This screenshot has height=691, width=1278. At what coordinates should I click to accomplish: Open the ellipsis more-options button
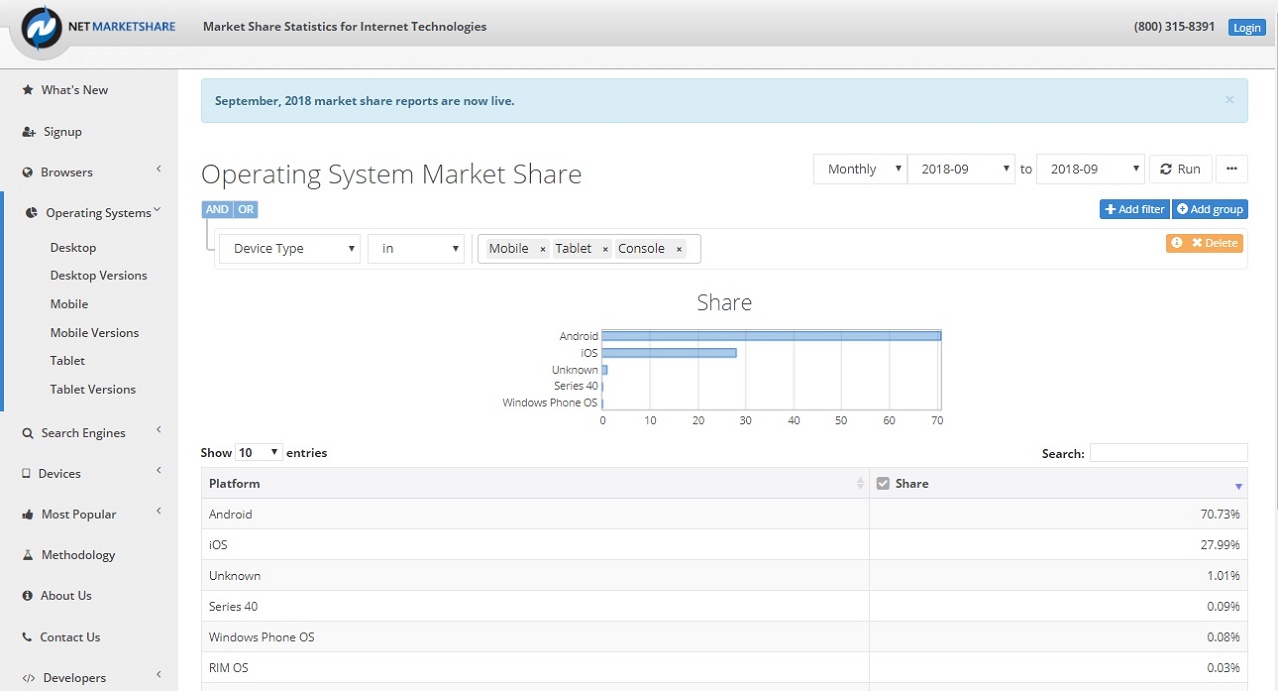[1232, 169]
